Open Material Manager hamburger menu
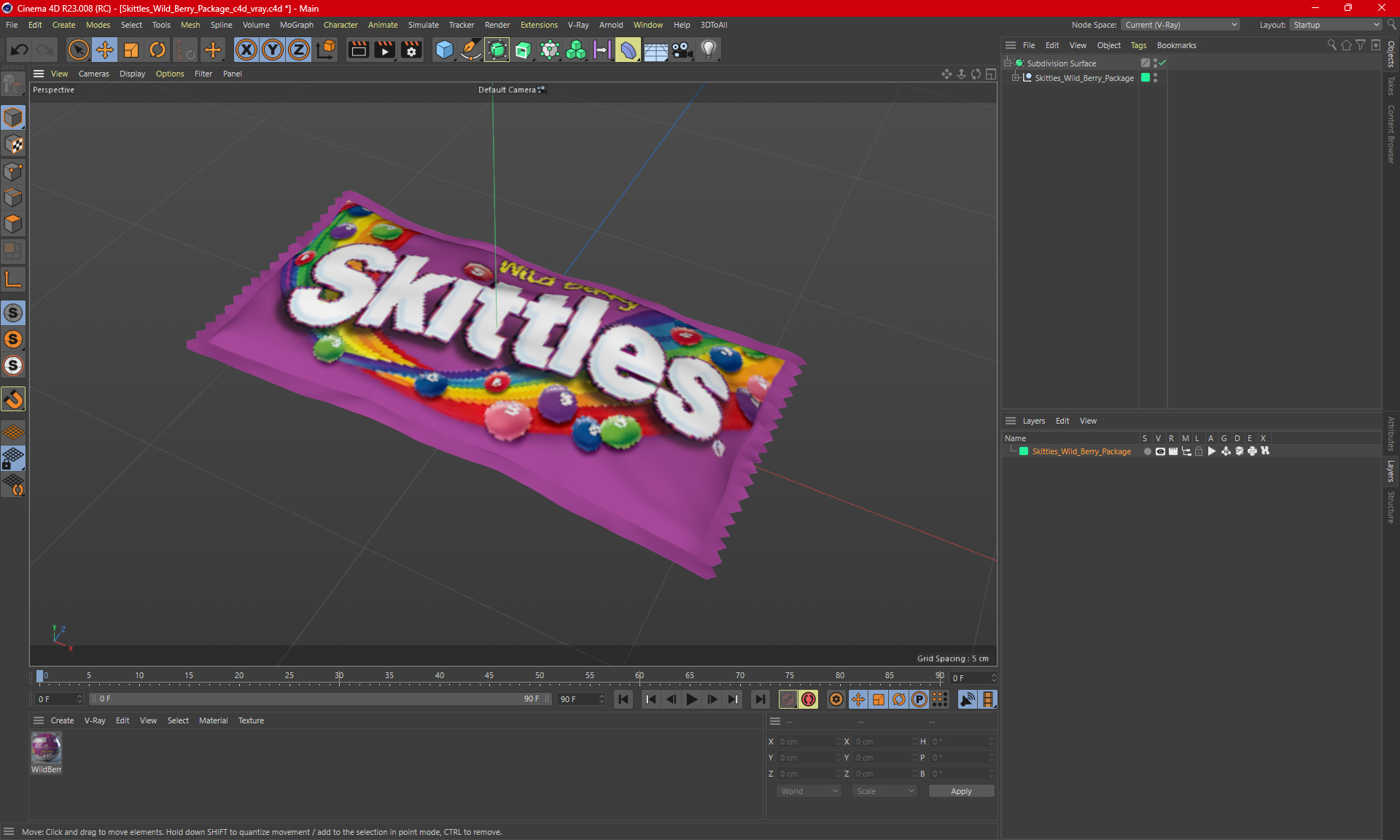 [x=39, y=720]
